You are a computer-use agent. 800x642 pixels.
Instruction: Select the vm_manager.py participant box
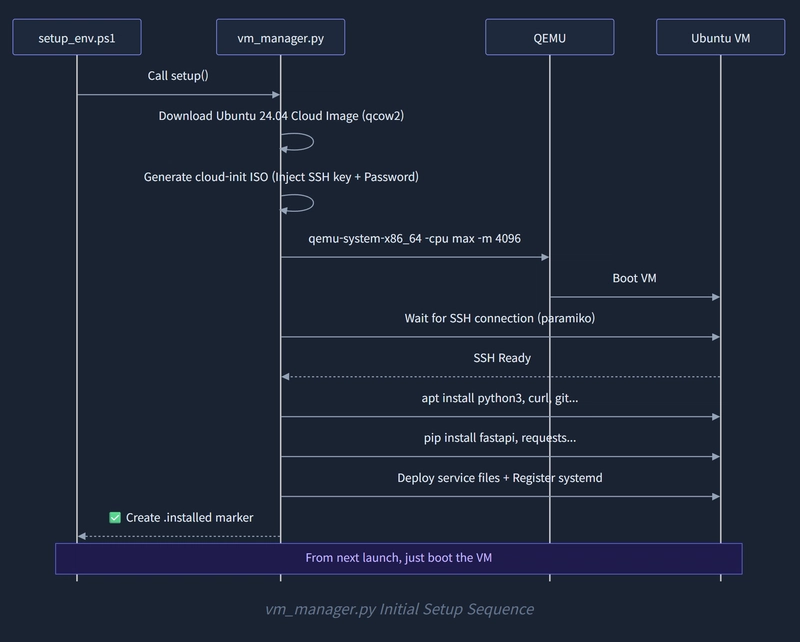click(x=280, y=37)
